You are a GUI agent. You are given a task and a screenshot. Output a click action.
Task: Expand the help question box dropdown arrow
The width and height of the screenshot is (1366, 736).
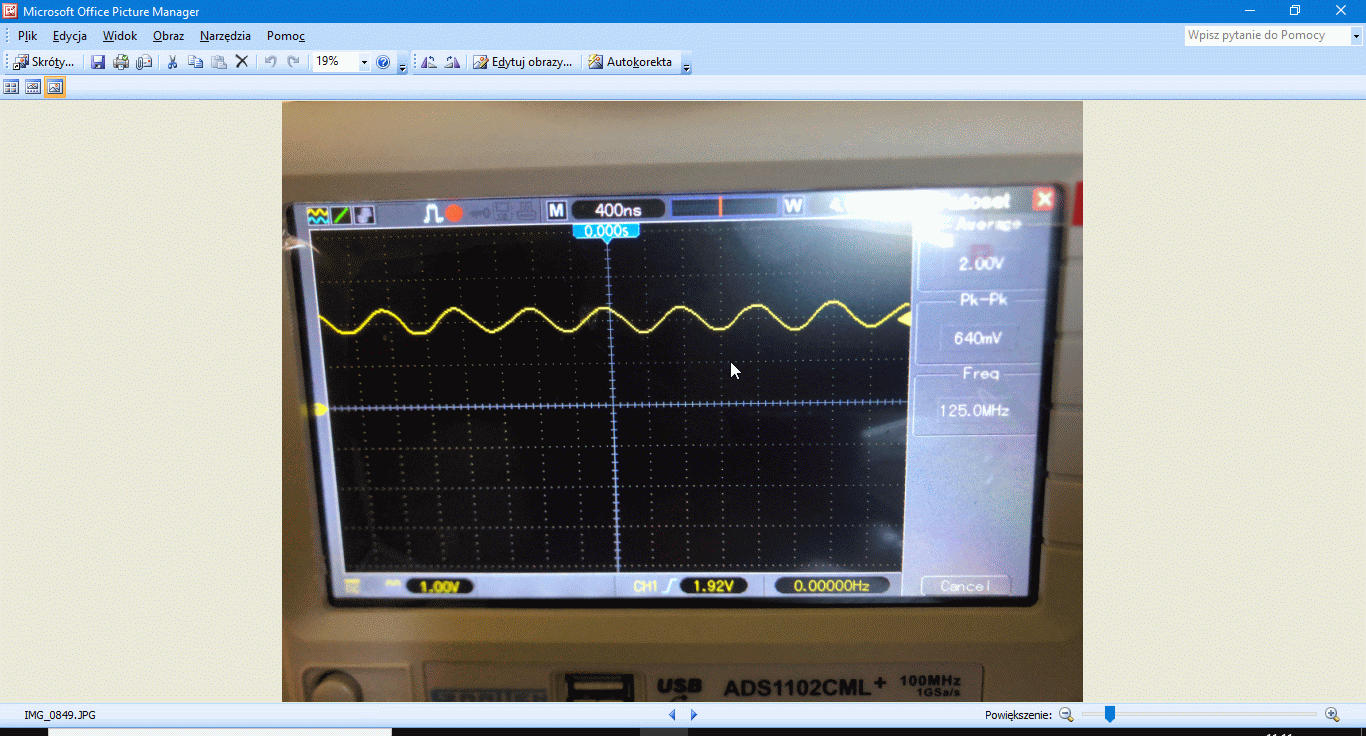point(1357,36)
